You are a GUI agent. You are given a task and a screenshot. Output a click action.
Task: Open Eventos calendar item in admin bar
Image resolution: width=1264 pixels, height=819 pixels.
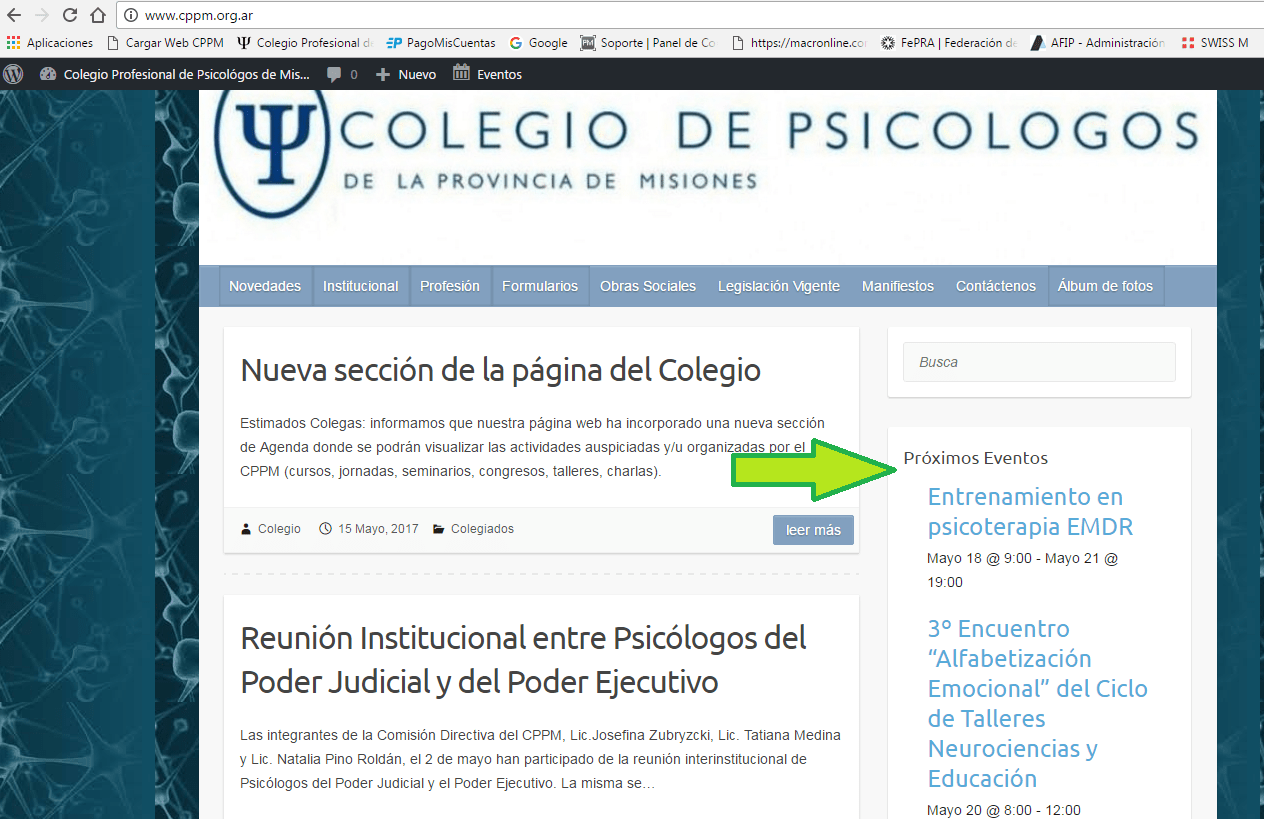pos(487,74)
